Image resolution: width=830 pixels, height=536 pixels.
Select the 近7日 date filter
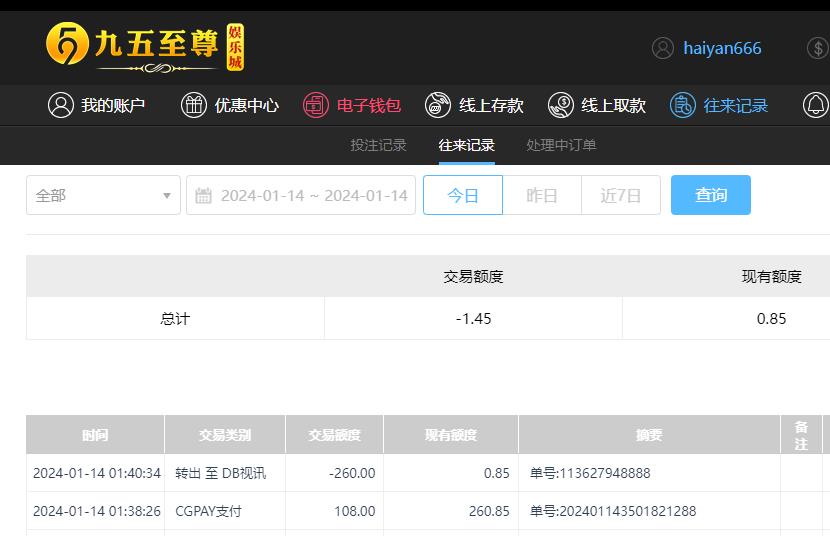coord(621,195)
